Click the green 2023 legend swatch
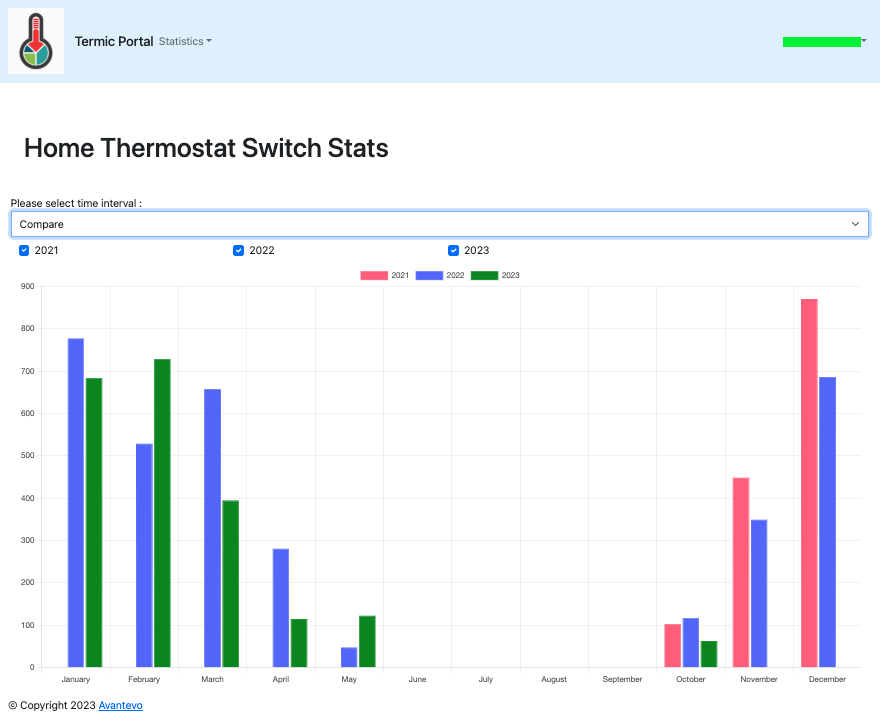The image size is (880, 717). 484,275
